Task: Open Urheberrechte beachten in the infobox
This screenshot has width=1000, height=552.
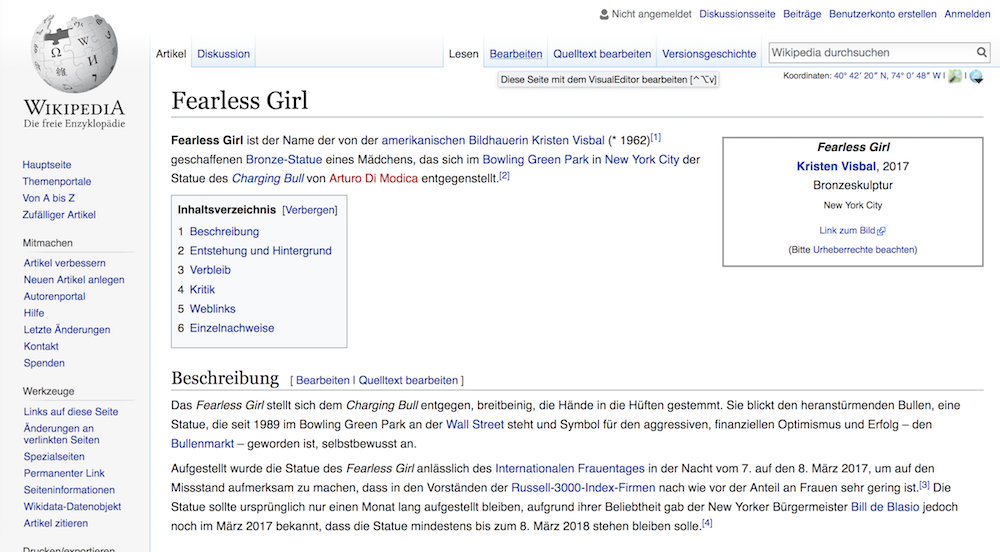Action: (x=864, y=250)
